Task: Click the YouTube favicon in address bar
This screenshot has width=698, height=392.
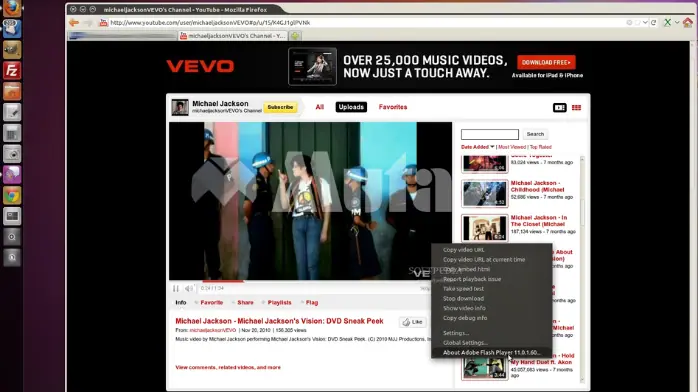Action: (x=104, y=23)
